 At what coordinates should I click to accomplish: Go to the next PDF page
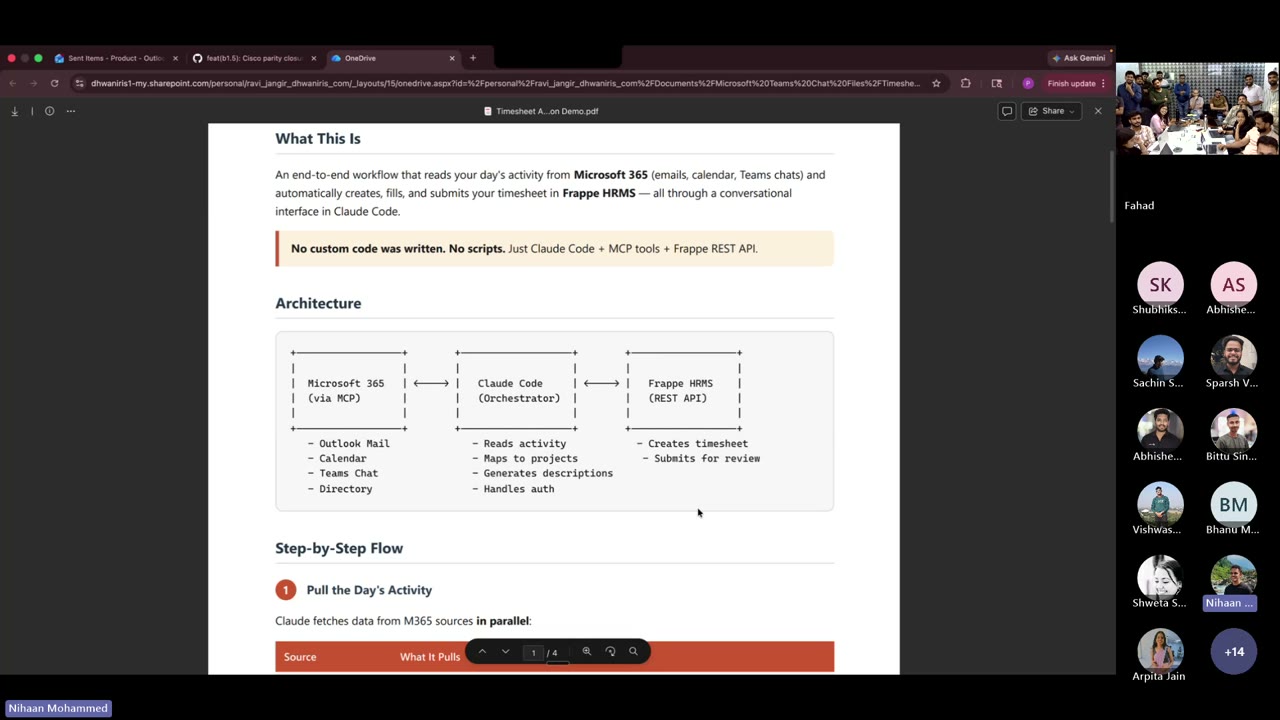point(505,651)
